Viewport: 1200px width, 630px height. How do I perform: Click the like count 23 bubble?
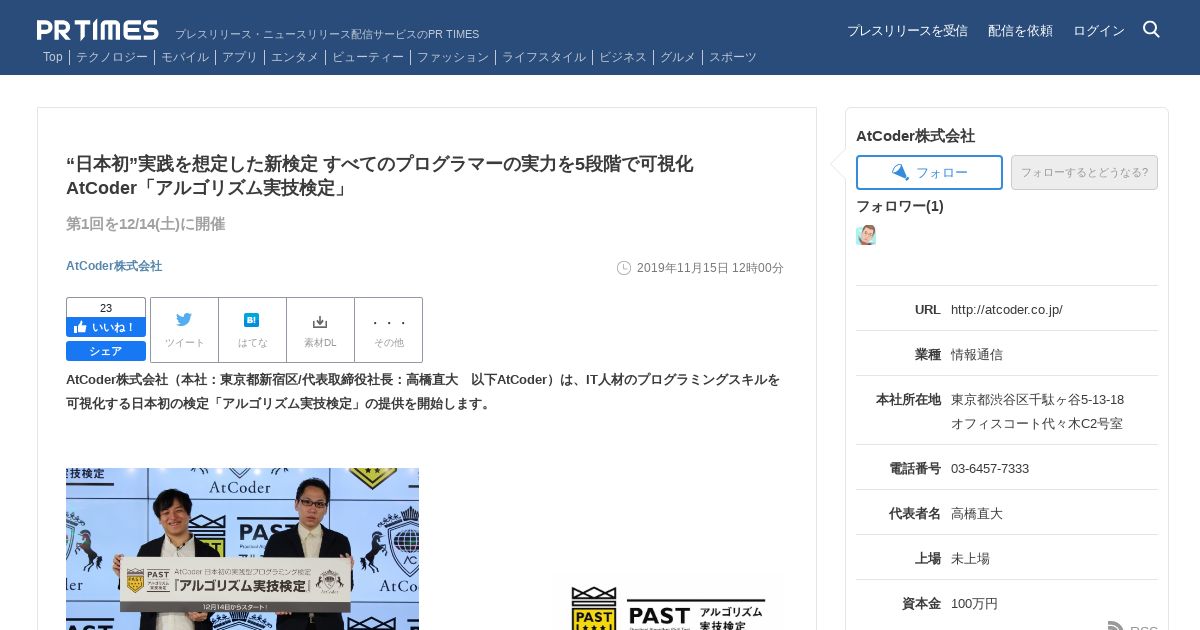[106, 308]
